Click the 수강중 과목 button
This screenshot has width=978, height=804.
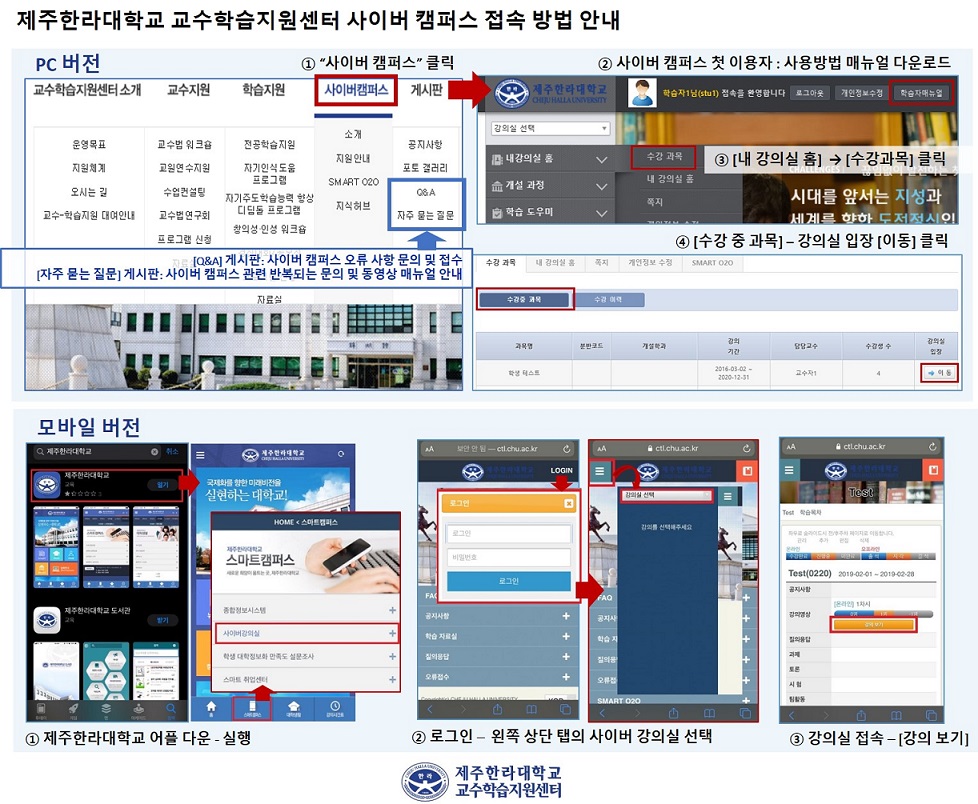tap(525, 299)
